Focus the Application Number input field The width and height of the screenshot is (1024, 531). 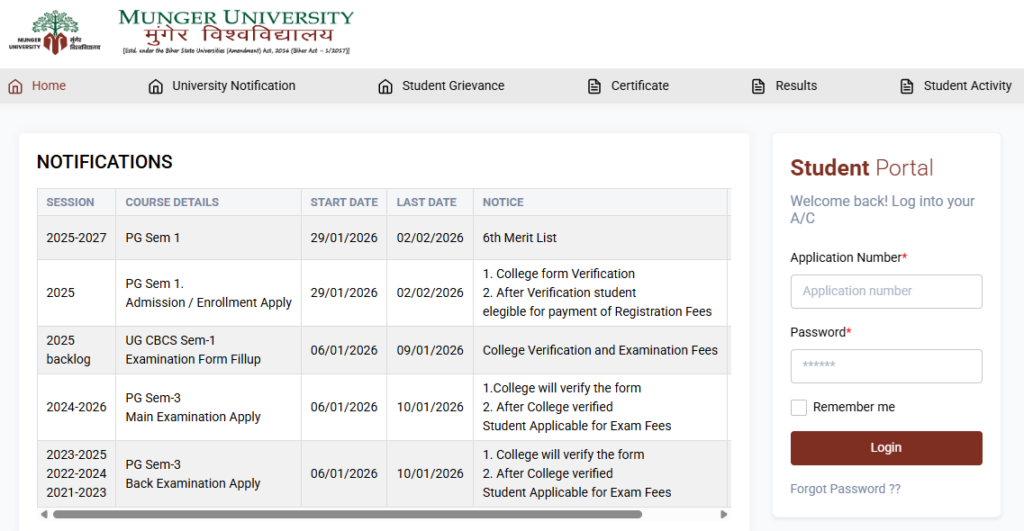pos(886,291)
